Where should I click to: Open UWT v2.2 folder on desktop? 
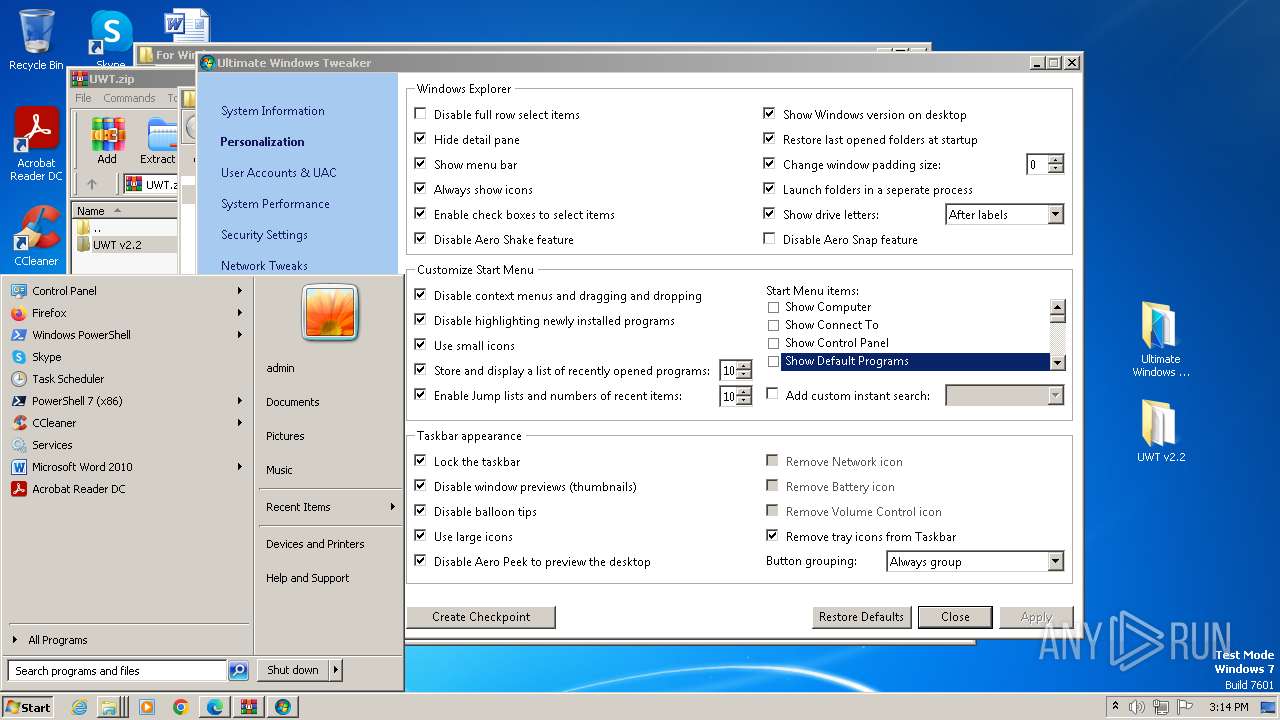(x=1160, y=430)
